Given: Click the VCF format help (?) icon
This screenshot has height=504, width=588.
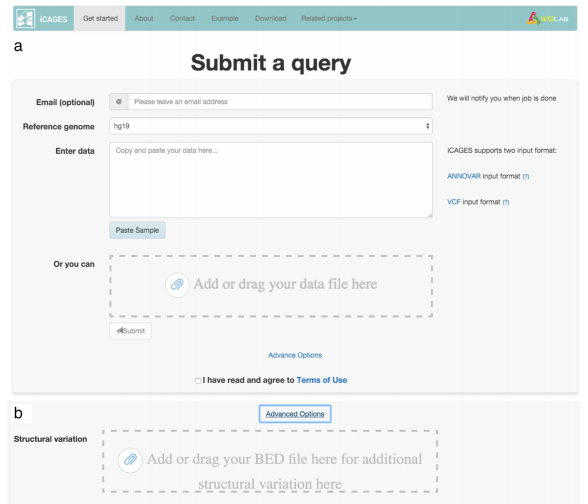Looking at the screenshot, I should pos(506,202).
